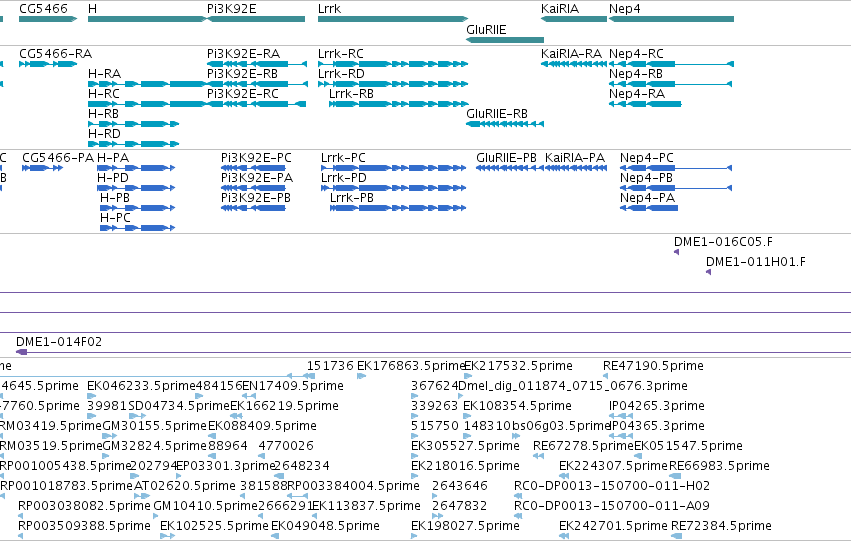The width and height of the screenshot is (851, 541).
Task: Click the CG5466-RA transcript
Action: coord(48,64)
